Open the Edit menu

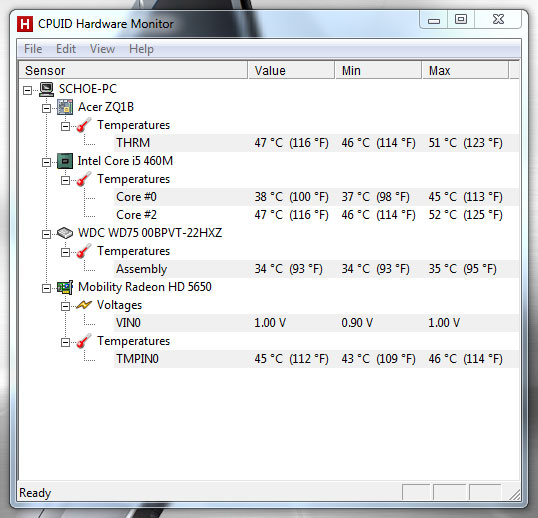point(66,49)
